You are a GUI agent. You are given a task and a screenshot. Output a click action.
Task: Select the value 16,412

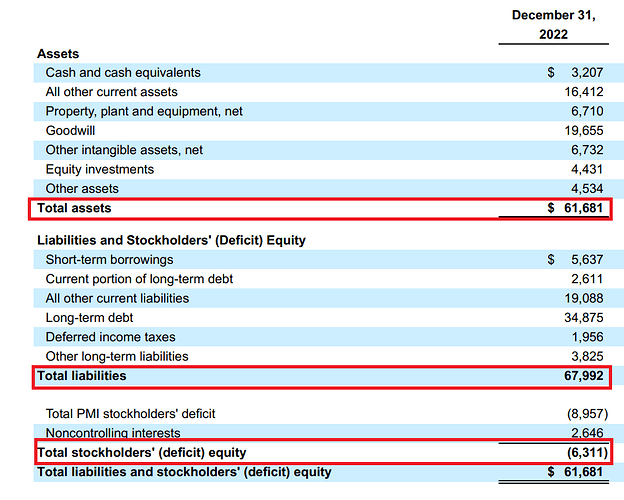click(584, 92)
